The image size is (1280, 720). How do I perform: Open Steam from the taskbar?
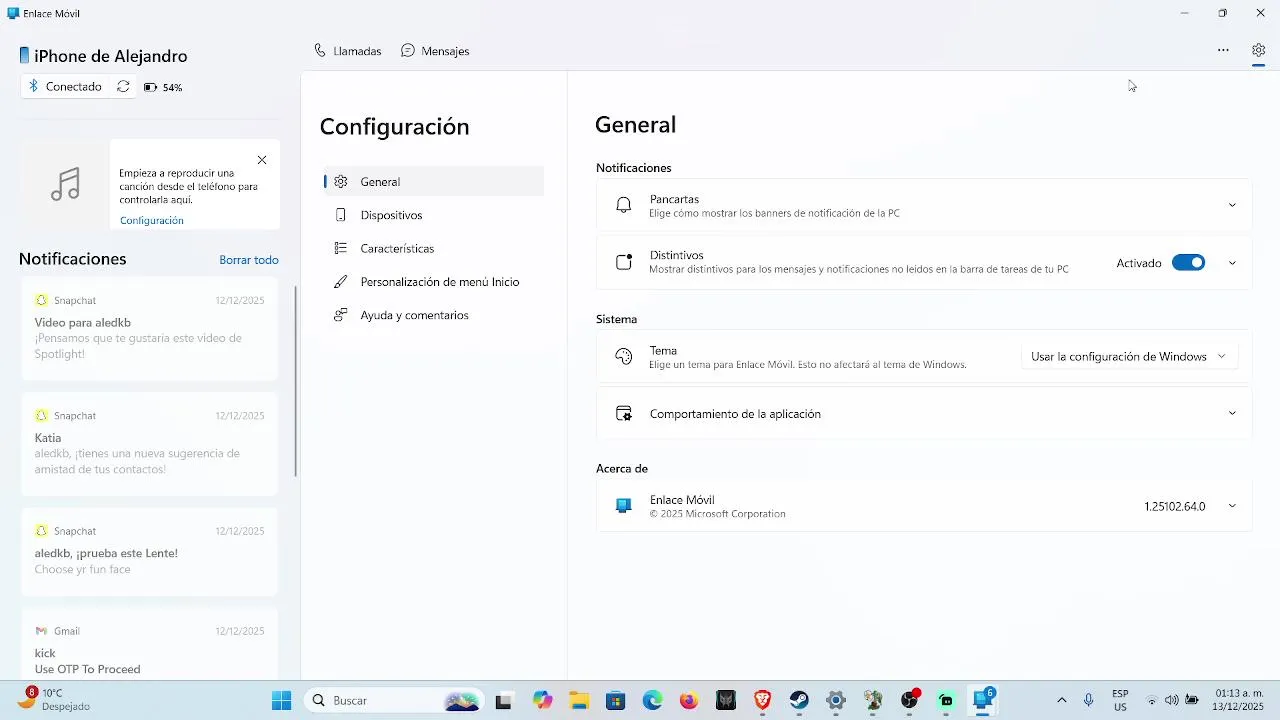[x=799, y=701]
